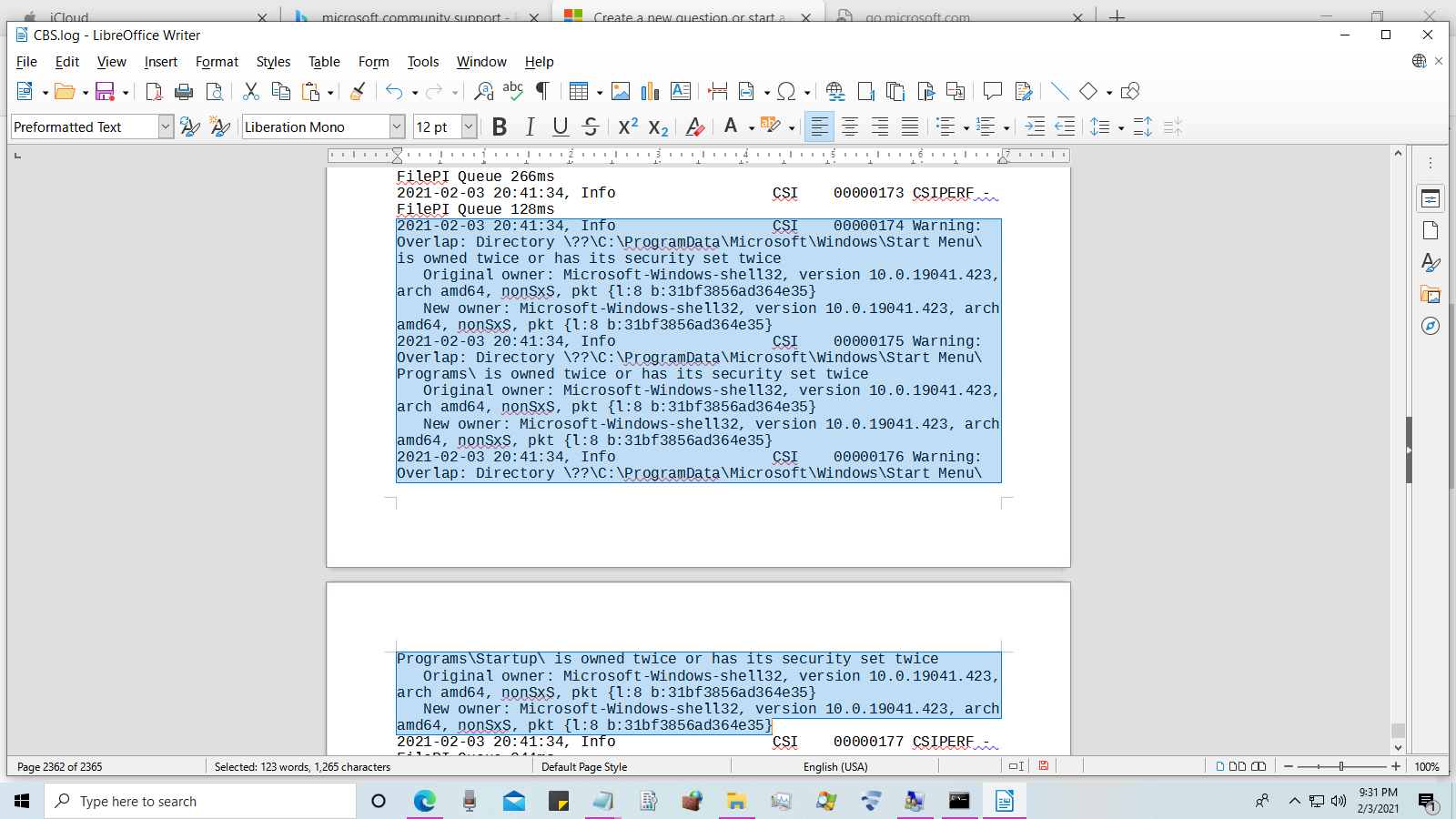Toggle Italic formatting
1456x819 pixels.
point(530,127)
